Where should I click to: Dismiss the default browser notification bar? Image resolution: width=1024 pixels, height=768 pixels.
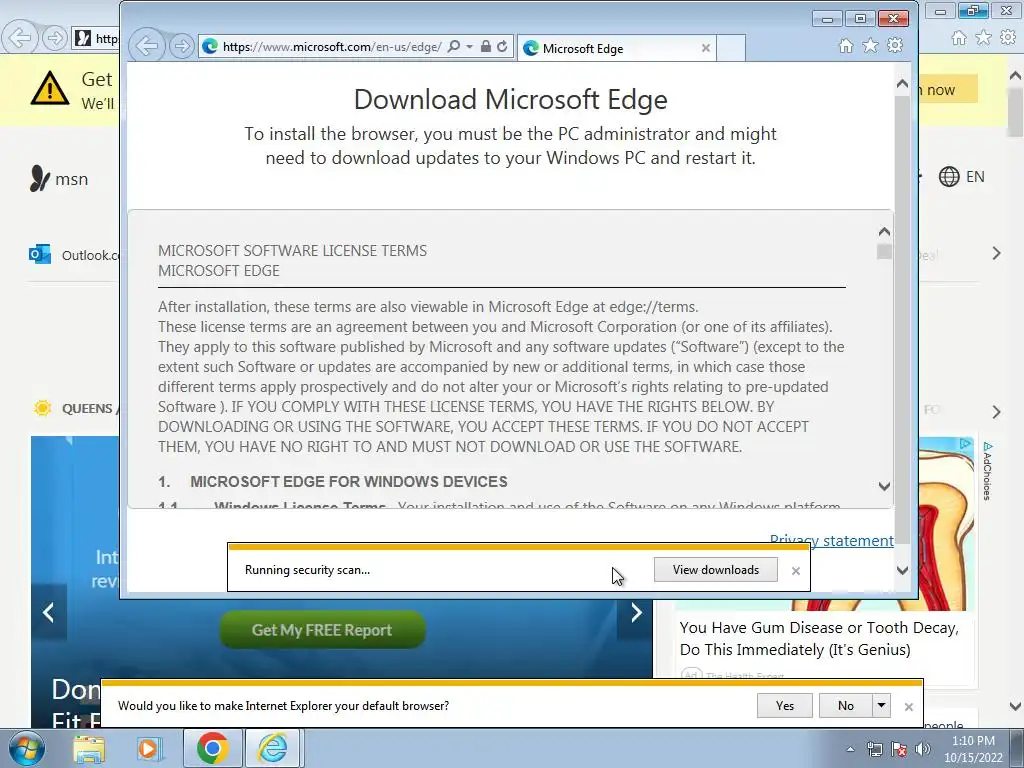(x=908, y=707)
